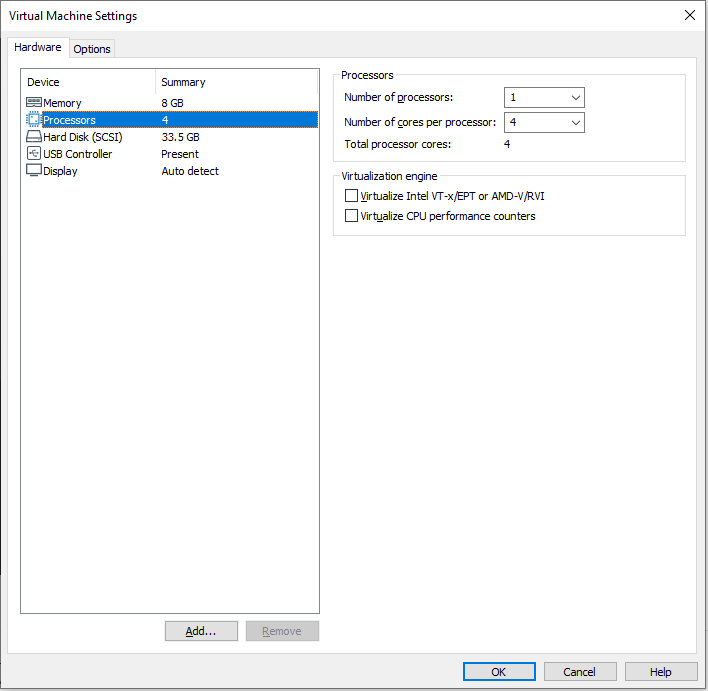Enable Virtualize Intel VT-x/EPT or AMD-V/RVI

351,197
